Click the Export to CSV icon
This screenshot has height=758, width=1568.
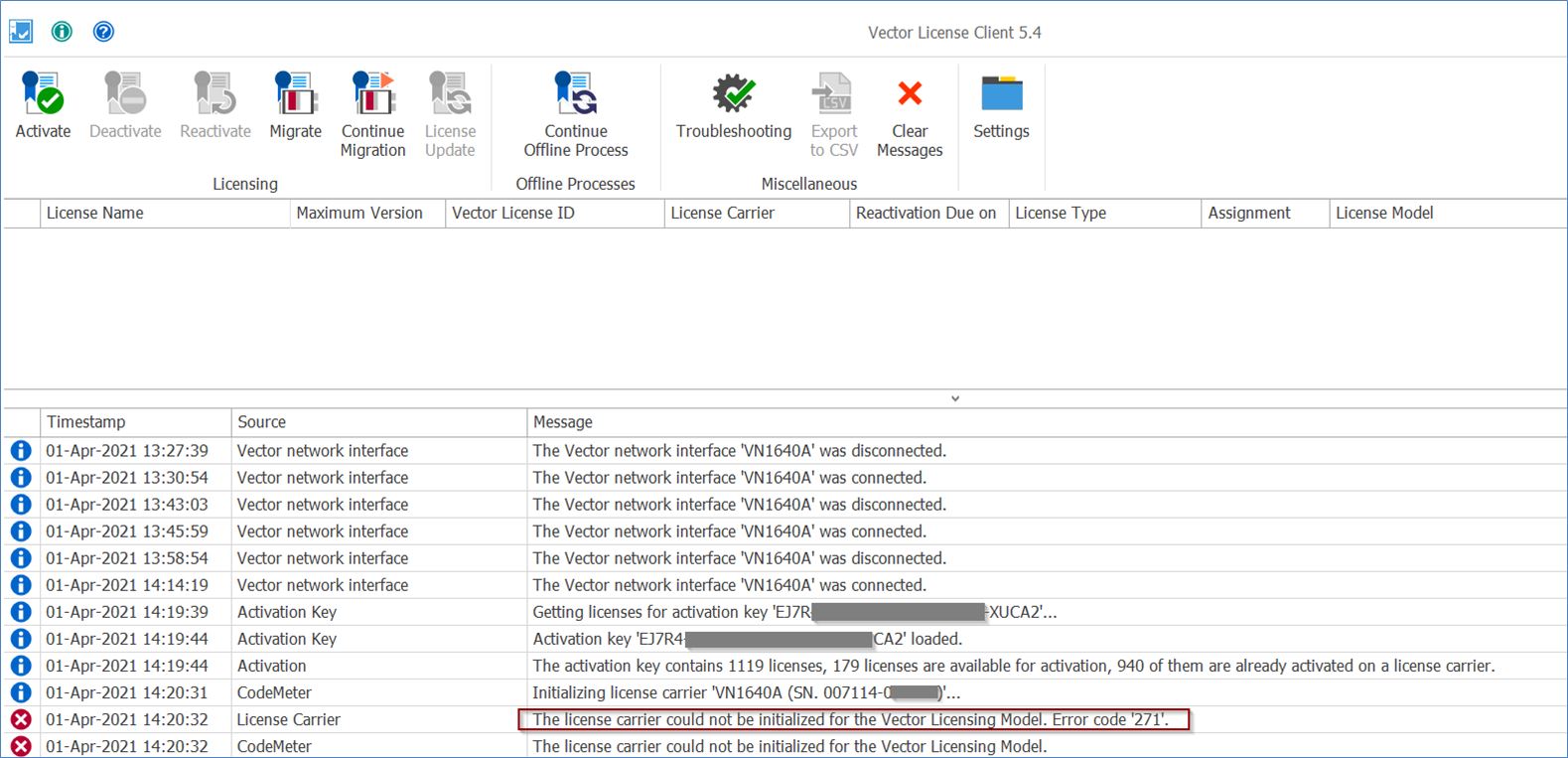pos(833,94)
